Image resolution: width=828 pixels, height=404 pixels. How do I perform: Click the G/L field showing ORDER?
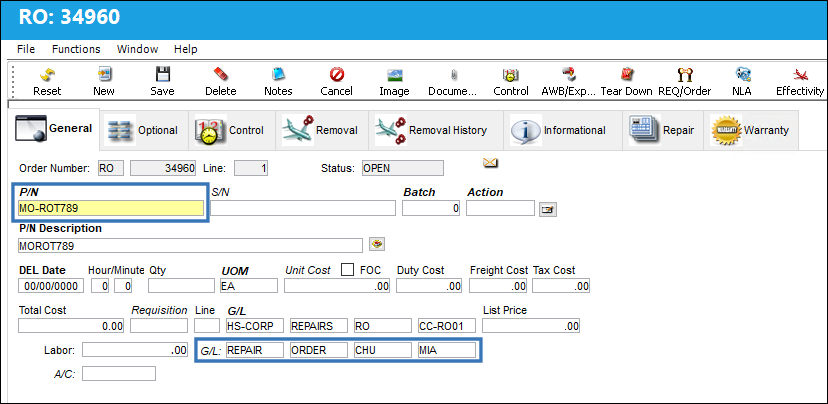pyautogui.click(x=319, y=350)
